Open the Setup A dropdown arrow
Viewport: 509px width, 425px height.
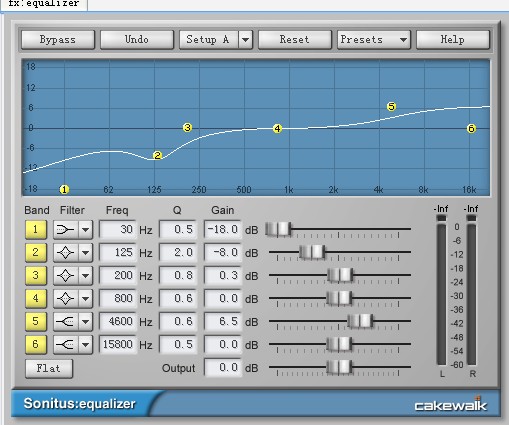coord(245,40)
